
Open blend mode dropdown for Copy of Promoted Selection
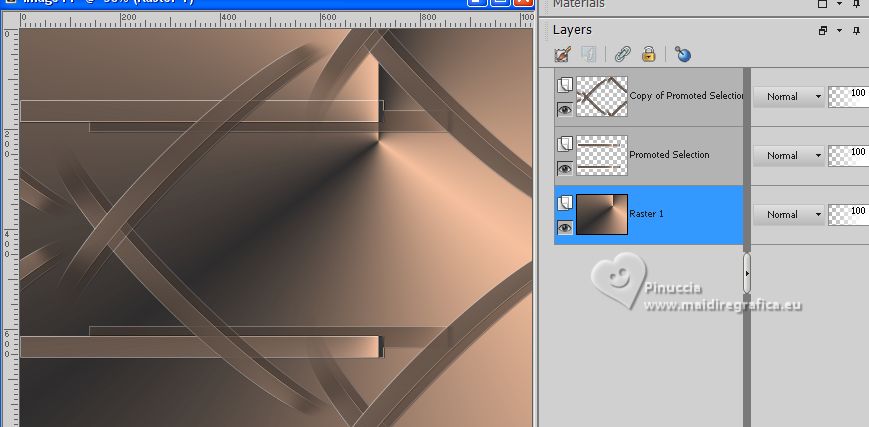point(789,96)
